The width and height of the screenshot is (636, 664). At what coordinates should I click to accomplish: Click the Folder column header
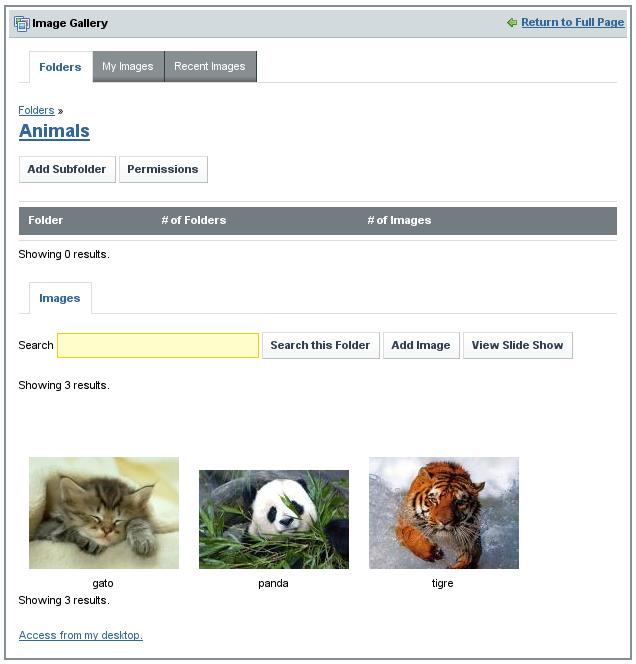tap(46, 220)
